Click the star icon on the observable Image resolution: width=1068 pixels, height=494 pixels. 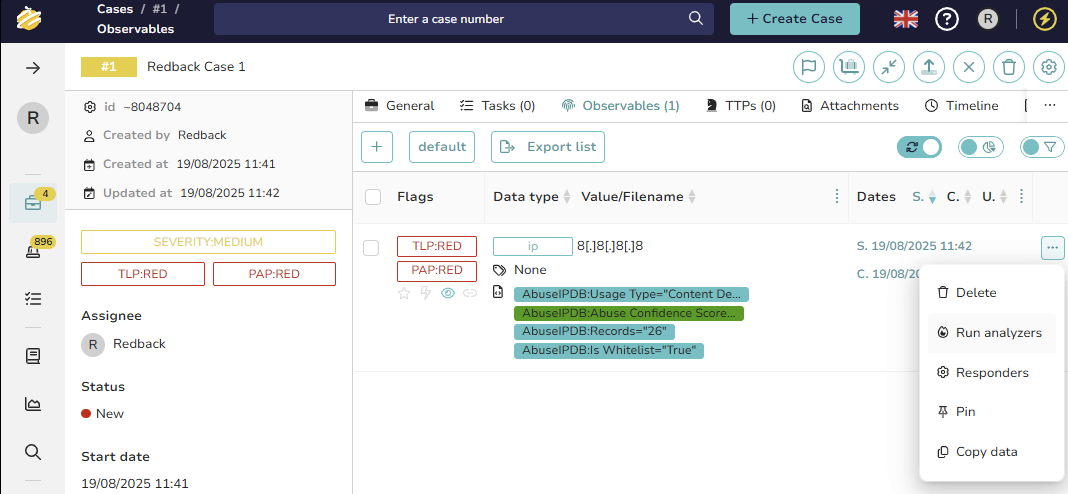point(404,293)
